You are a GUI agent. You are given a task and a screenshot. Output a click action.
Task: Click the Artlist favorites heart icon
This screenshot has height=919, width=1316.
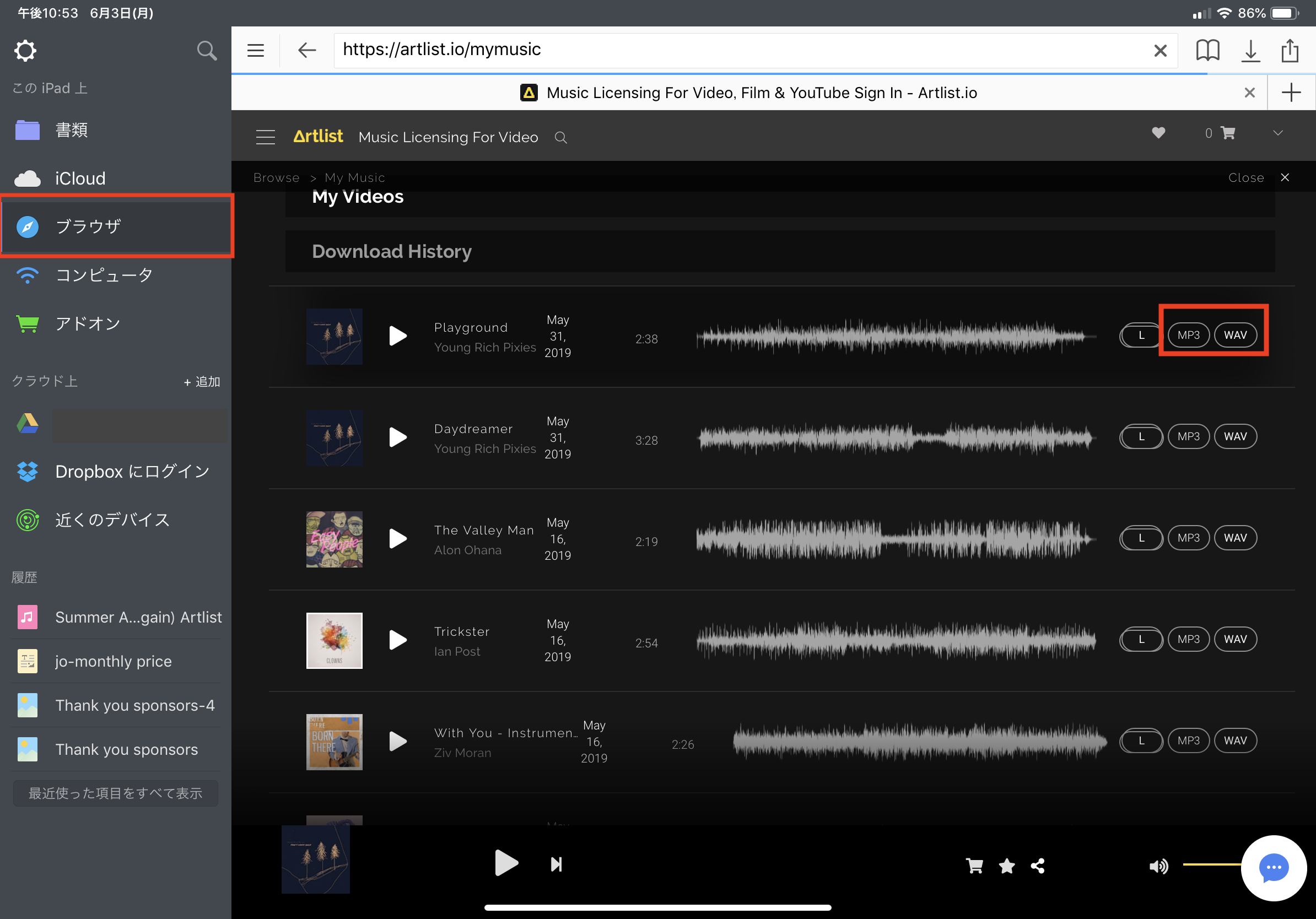(x=1158, y=133)
